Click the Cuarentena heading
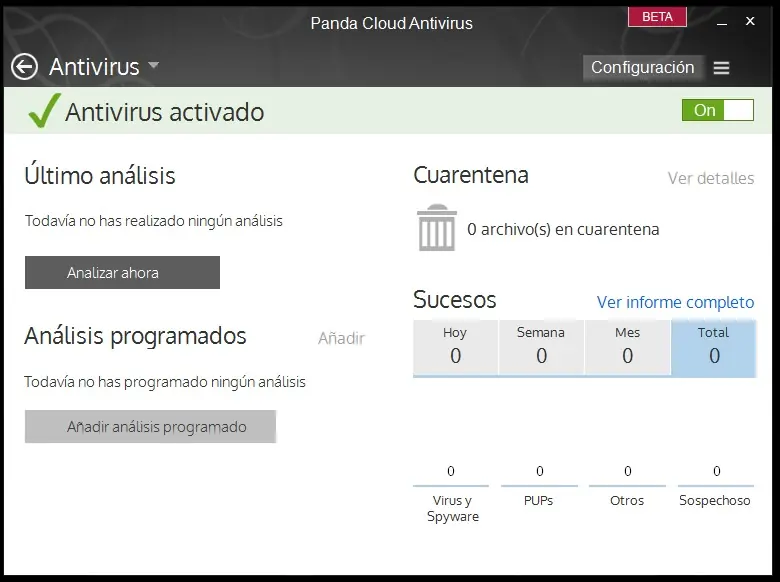This screenshot has width=780, height=582. click(x=471, y=175)
